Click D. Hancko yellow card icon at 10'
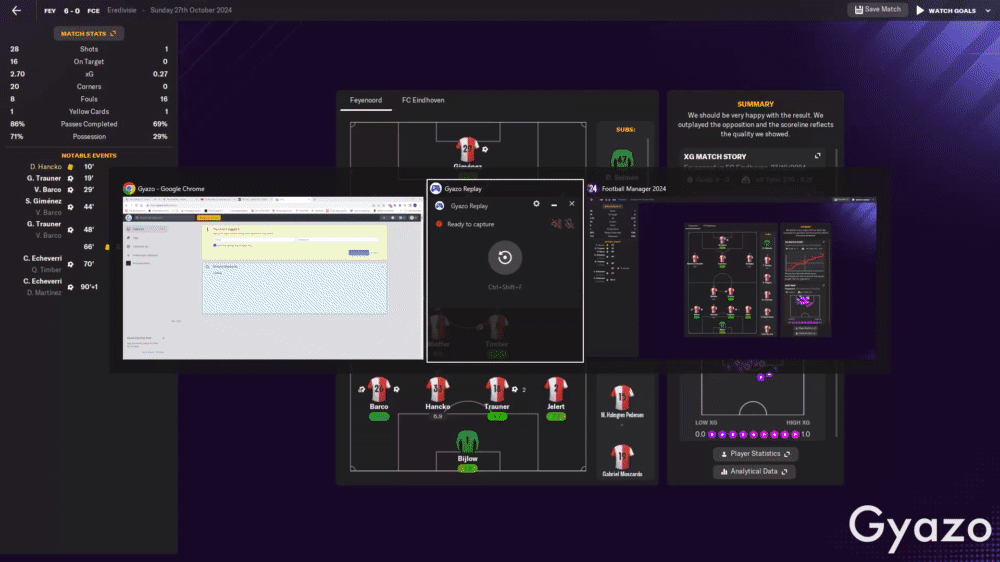 coord(70,167)
